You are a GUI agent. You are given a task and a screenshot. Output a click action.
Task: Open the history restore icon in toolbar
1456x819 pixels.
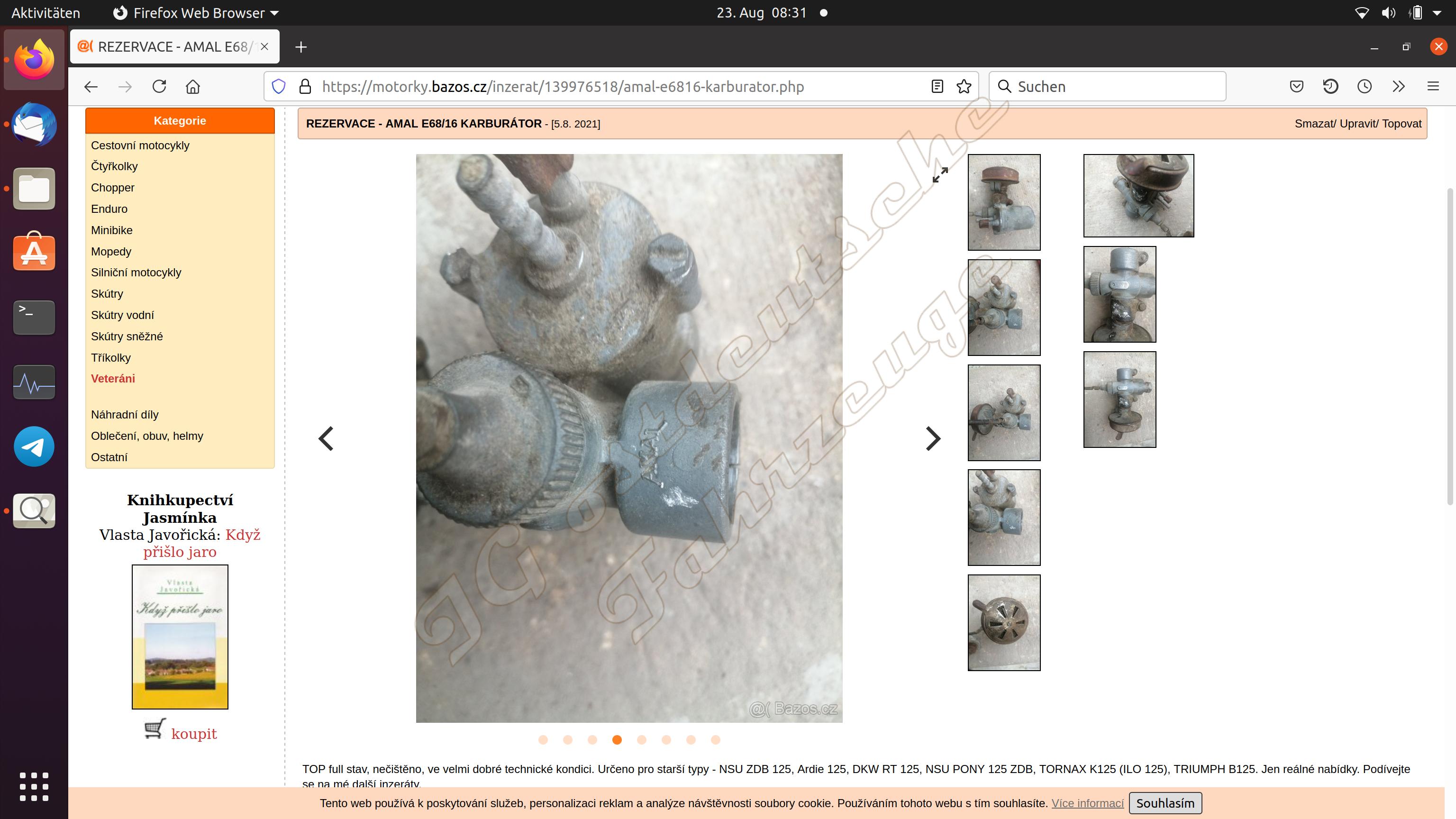coord(1330,86)
